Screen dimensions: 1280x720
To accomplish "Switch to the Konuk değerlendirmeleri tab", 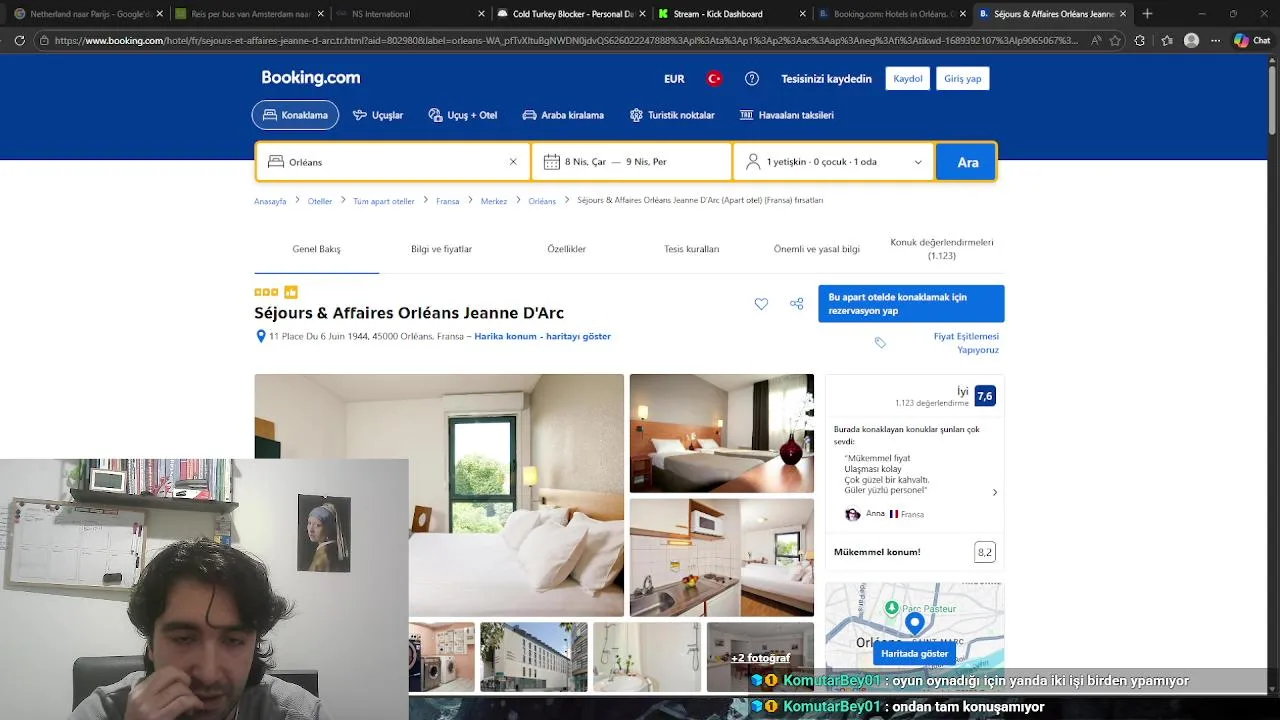I will [942, 249].
